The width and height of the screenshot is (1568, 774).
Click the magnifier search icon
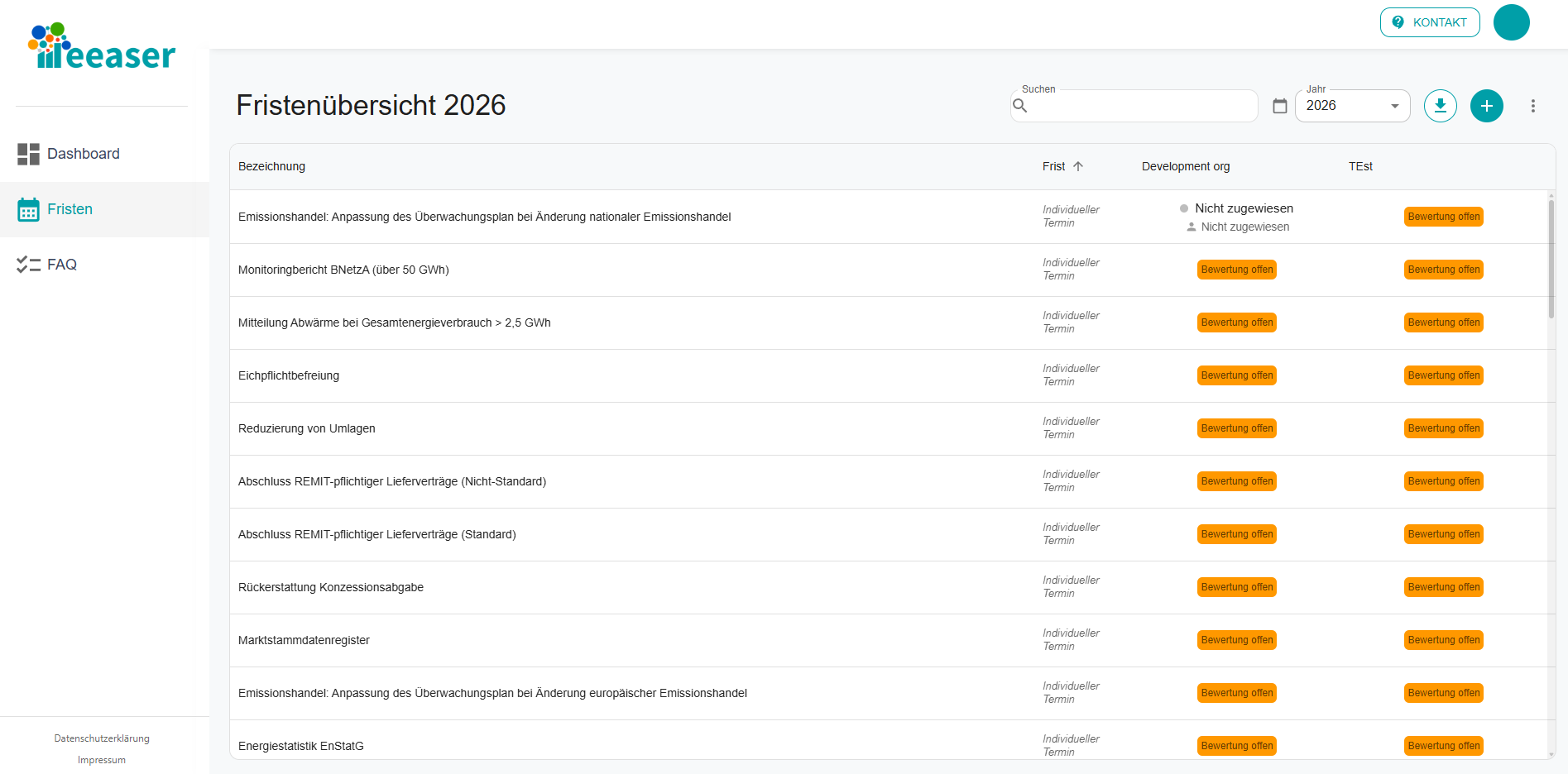tap(1020, 106)
